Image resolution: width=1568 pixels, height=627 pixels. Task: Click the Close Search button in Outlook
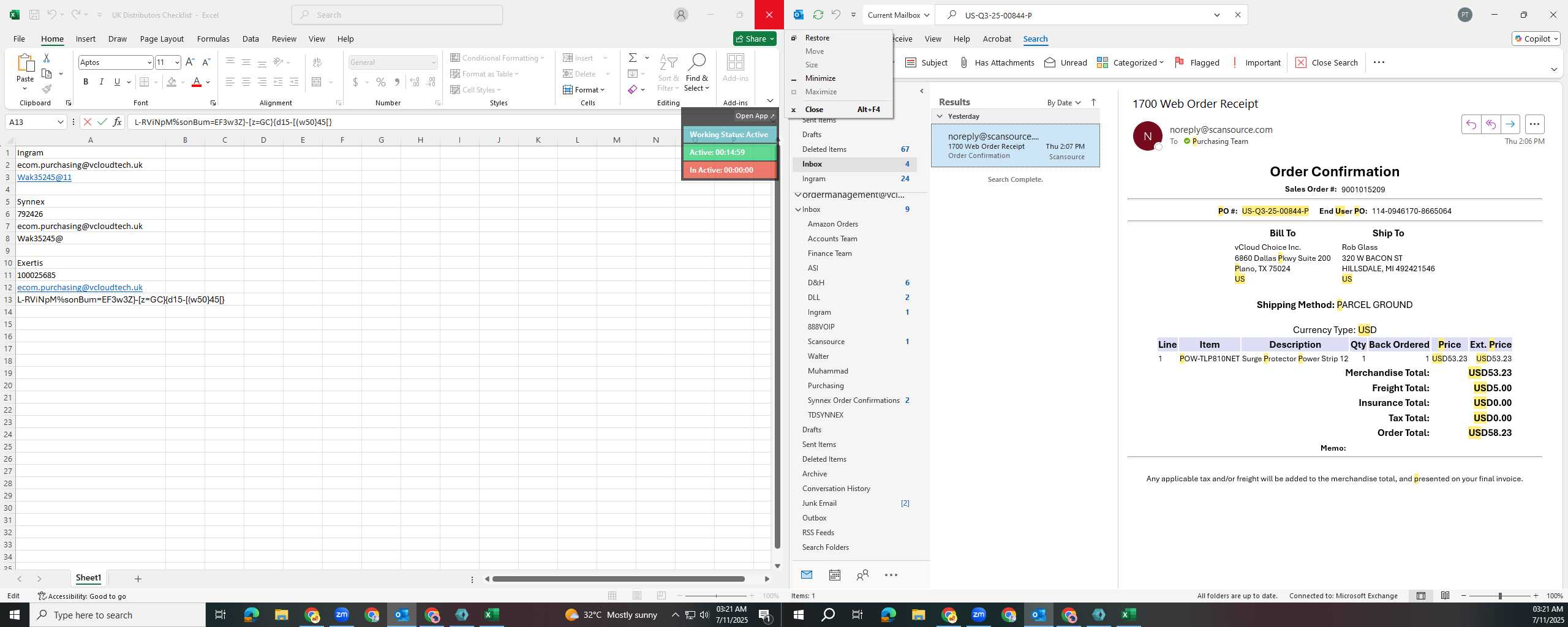click(x=1327, y=62)
